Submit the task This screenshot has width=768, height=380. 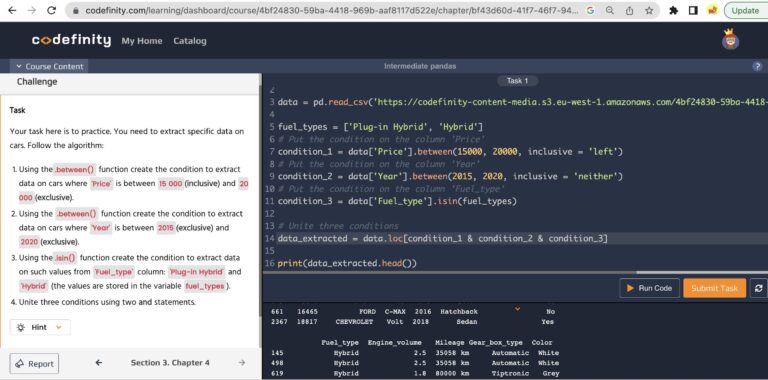pos(715,288)
